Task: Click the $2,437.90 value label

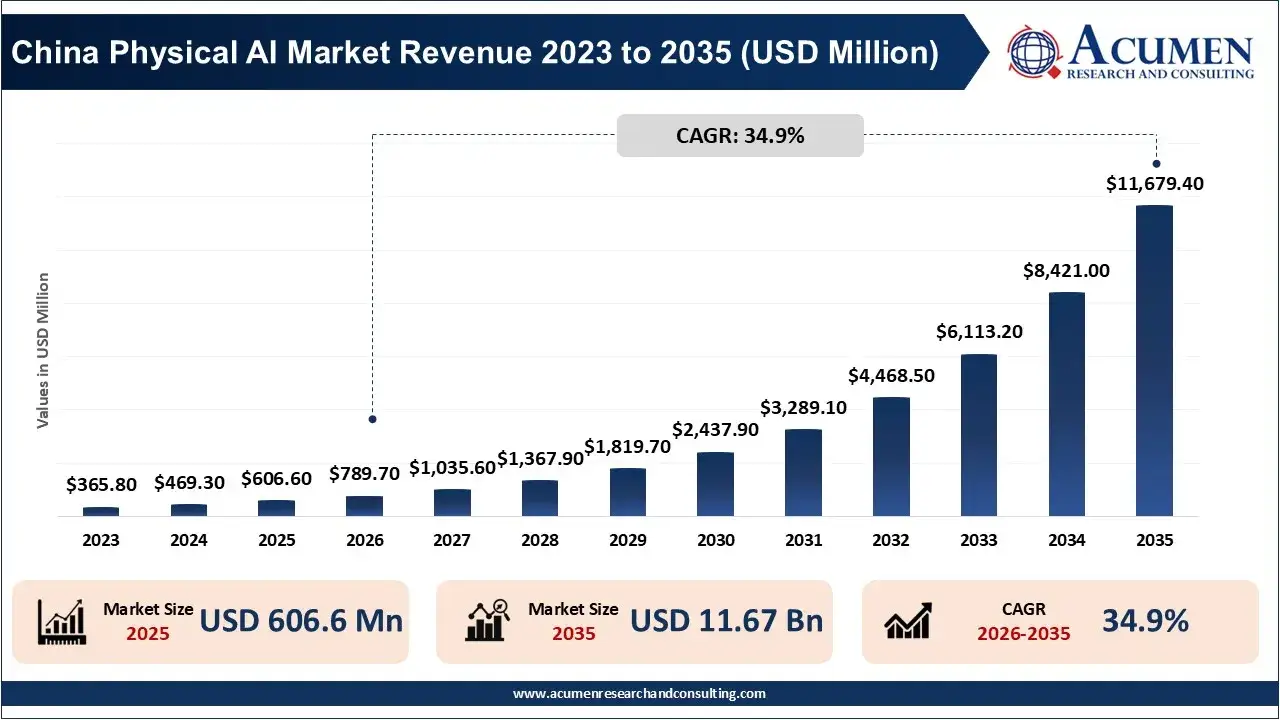Action: point(716,430)
